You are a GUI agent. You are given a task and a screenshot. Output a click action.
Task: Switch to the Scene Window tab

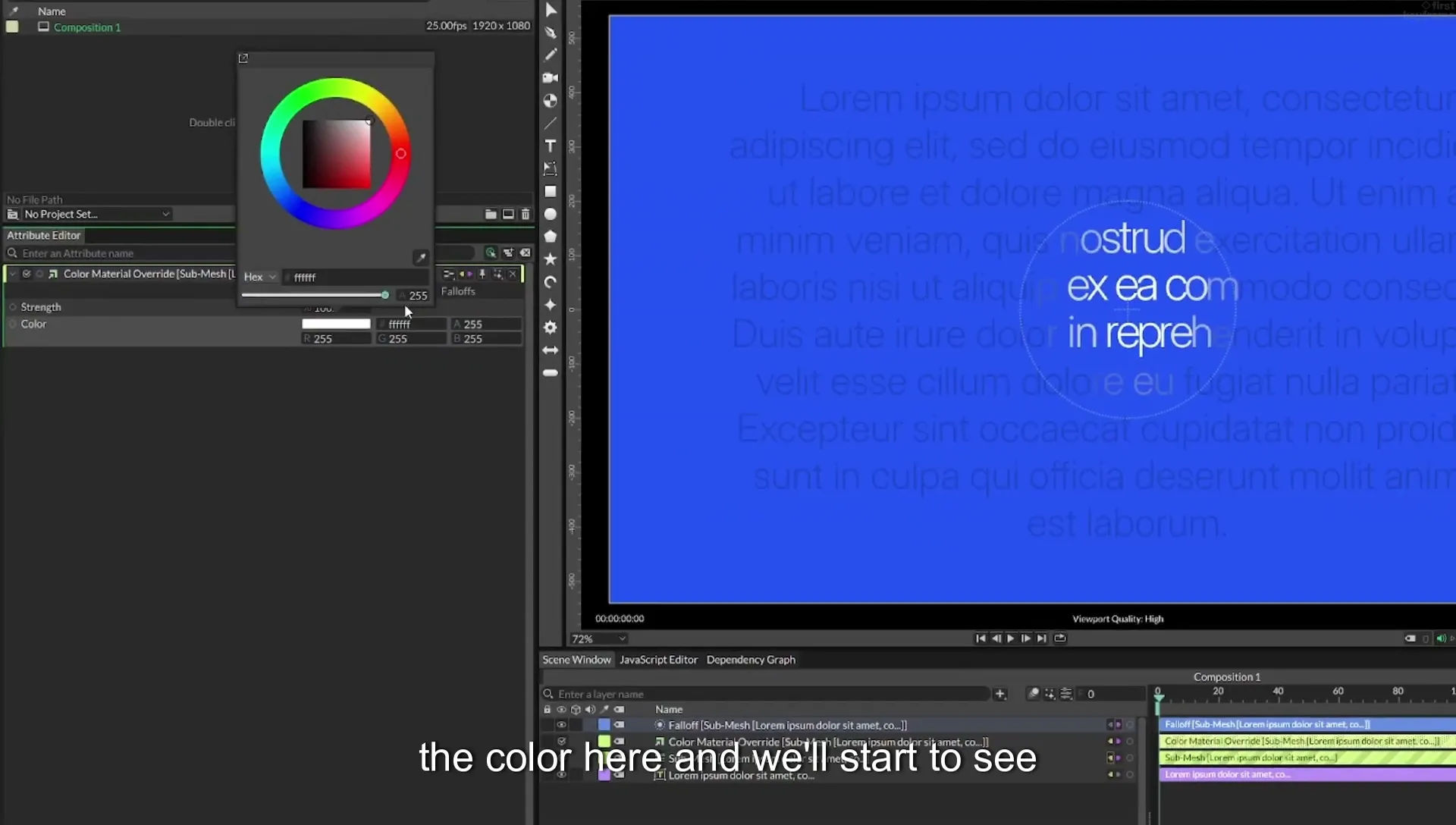tap(576, 660)
